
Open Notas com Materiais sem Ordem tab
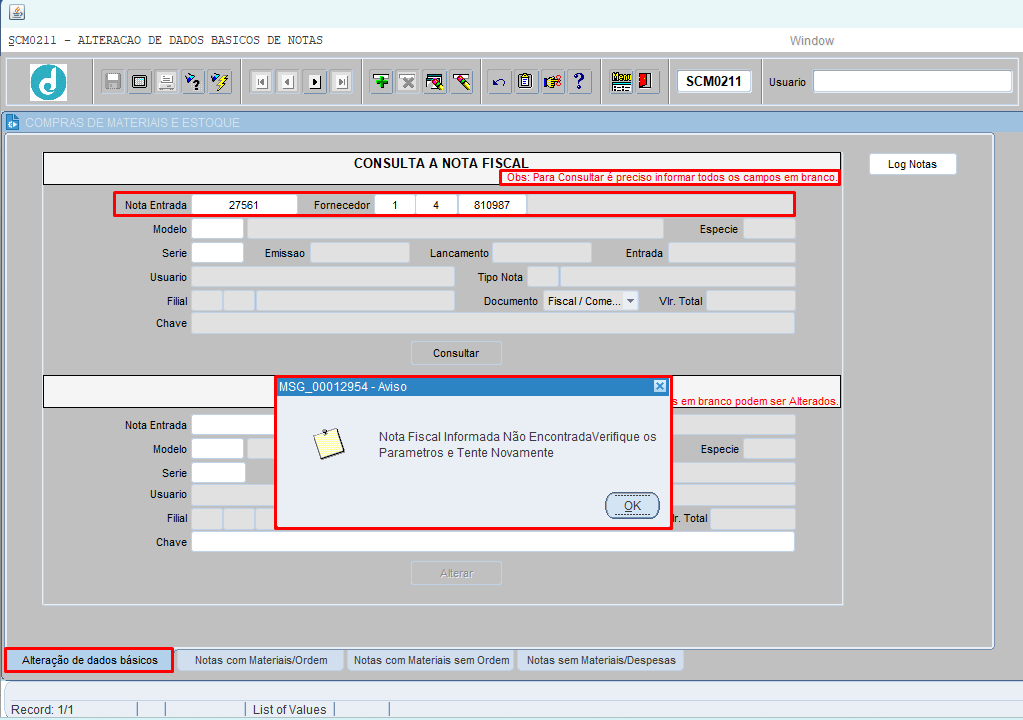431,660
